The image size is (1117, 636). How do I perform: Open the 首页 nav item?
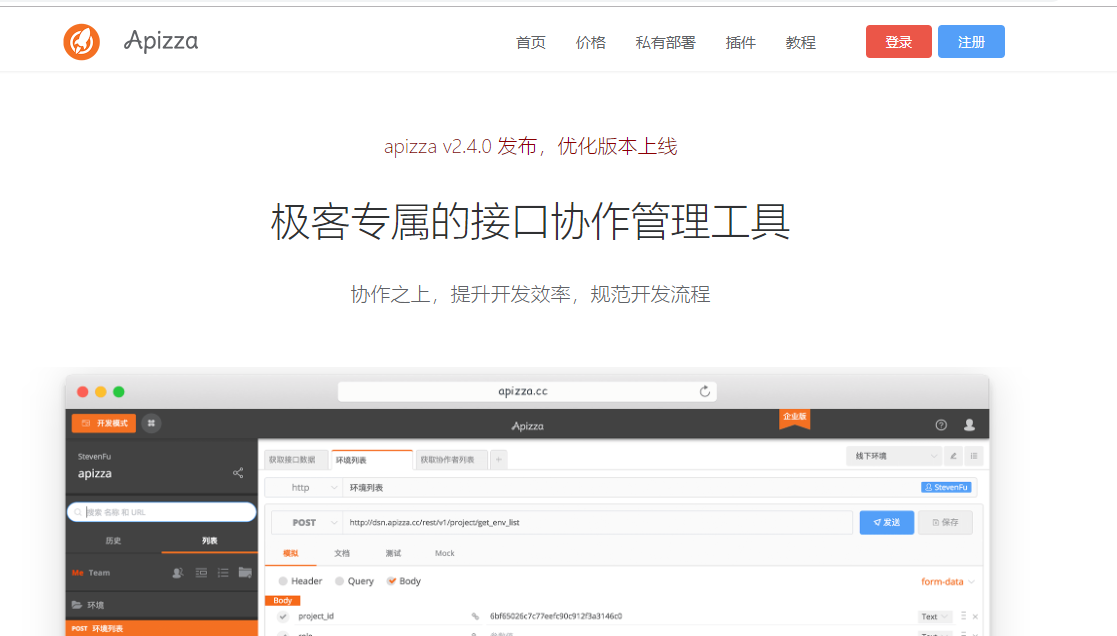(x=531, y=43)
